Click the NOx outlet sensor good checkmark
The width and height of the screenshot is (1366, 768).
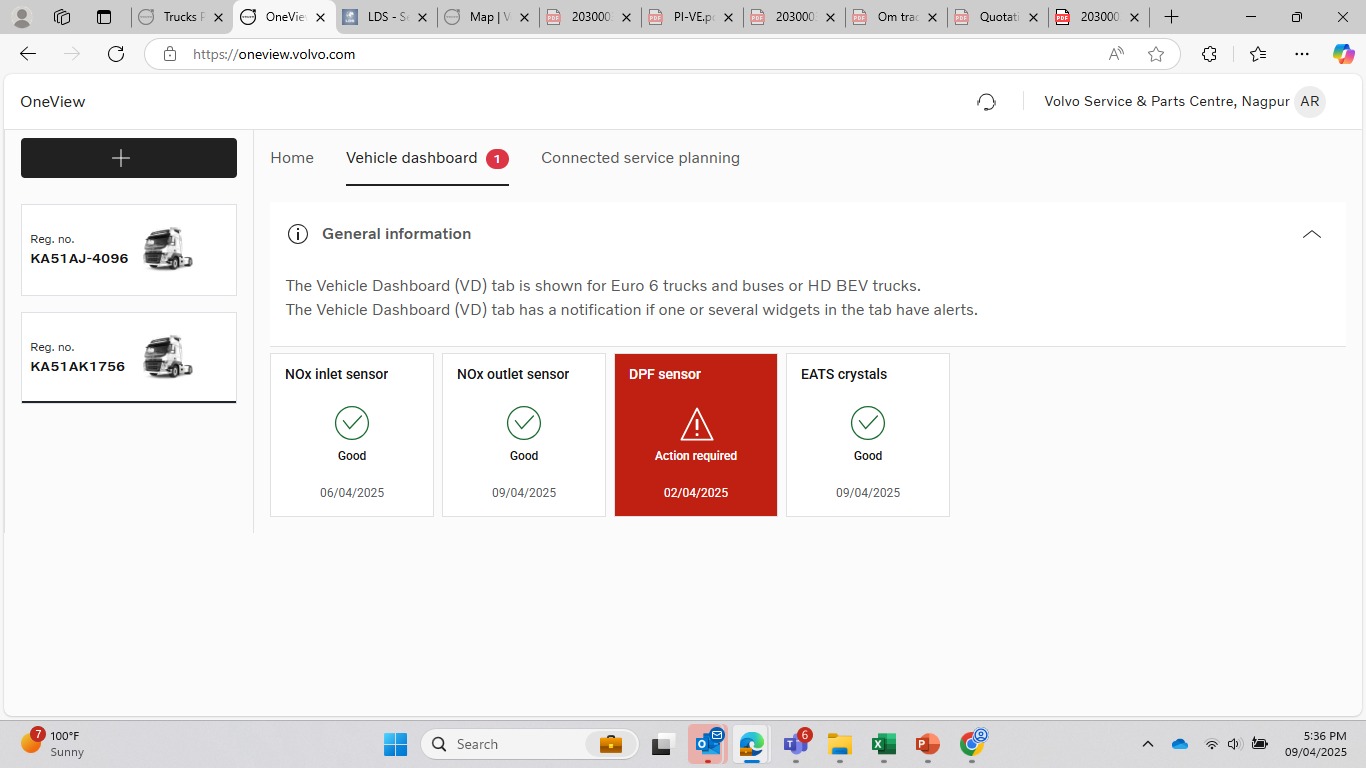click(x=524, y=423)
